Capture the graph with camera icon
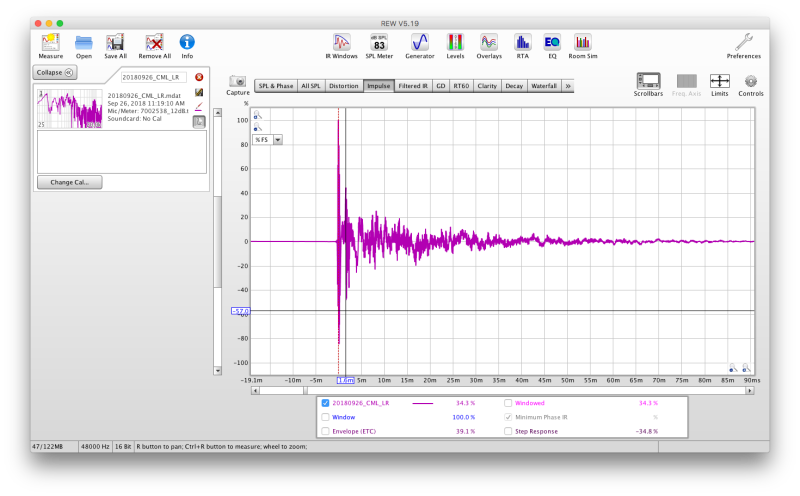This screenshot has height=496, width=800. tap(238, 85)
